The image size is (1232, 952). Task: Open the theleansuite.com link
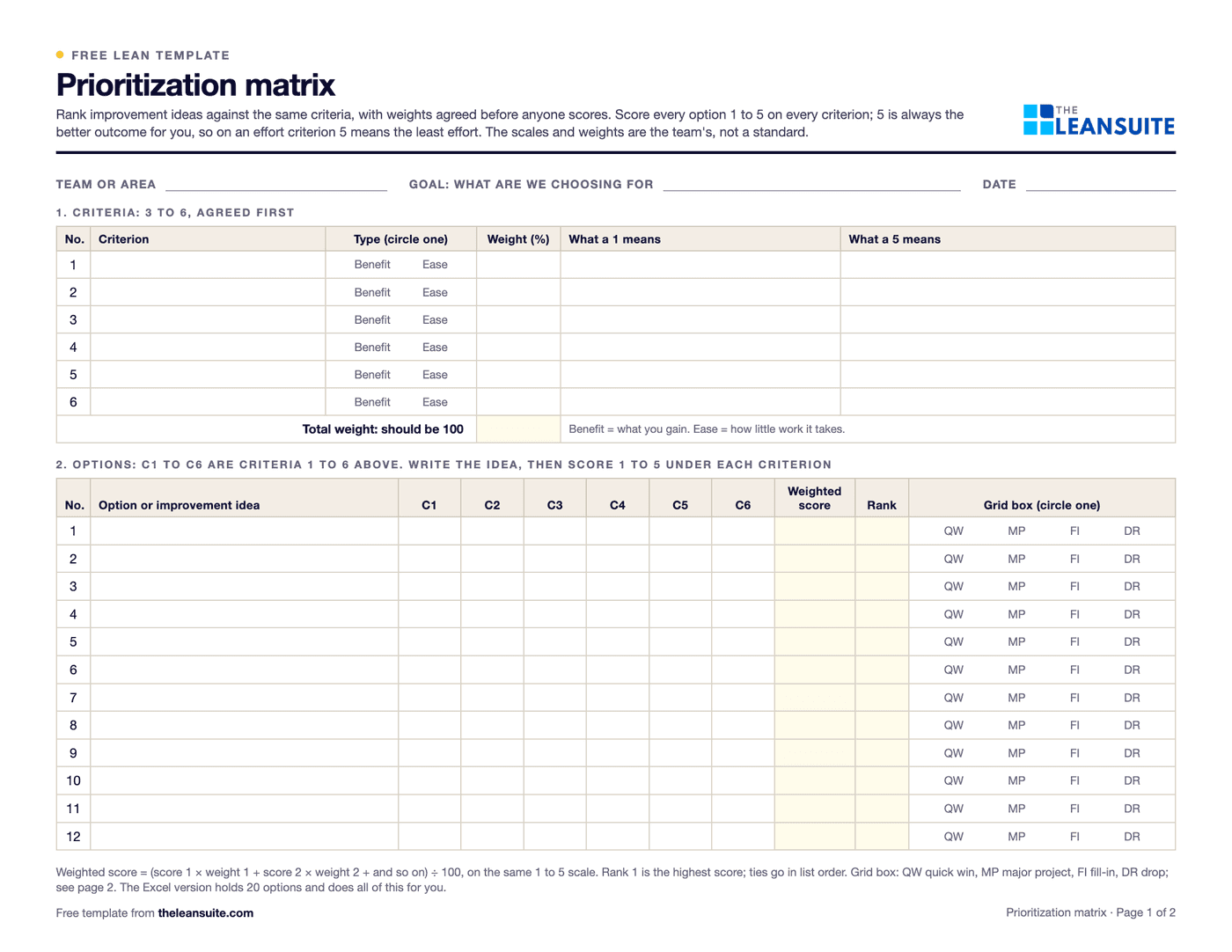point(206,913)
